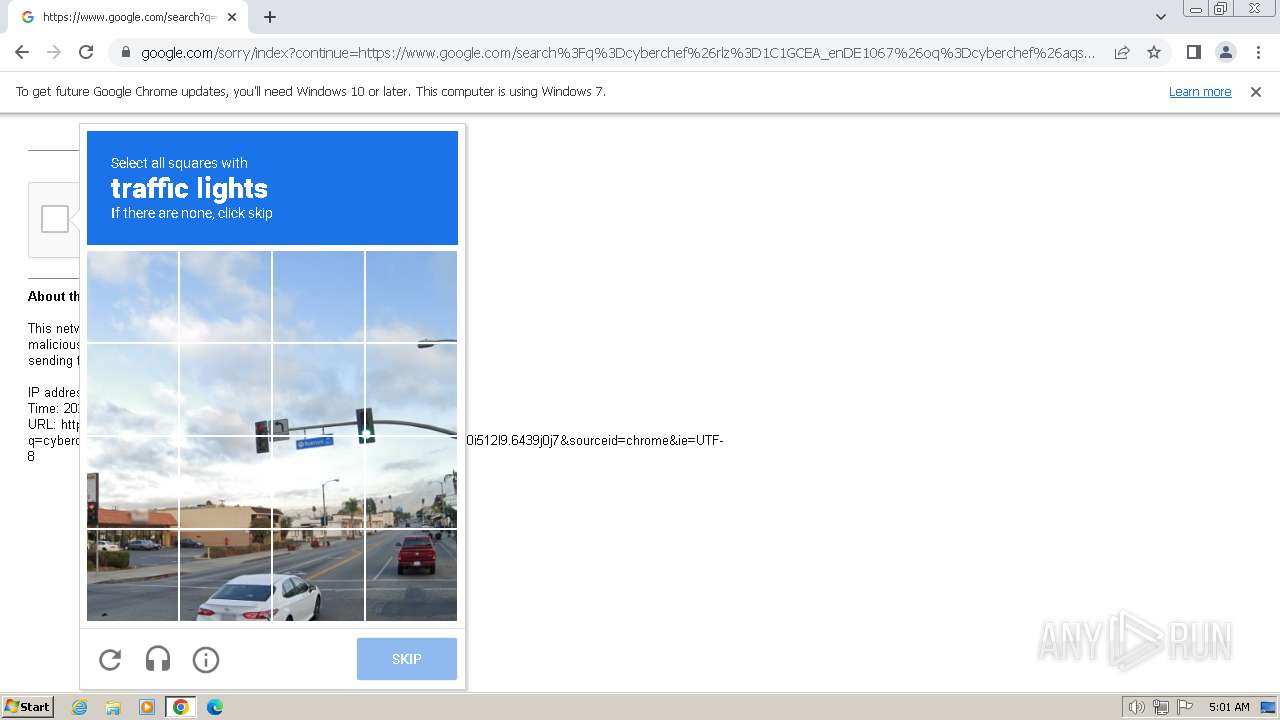
Task: Get a new captcha challenge
Action: [x=110, y=659]
